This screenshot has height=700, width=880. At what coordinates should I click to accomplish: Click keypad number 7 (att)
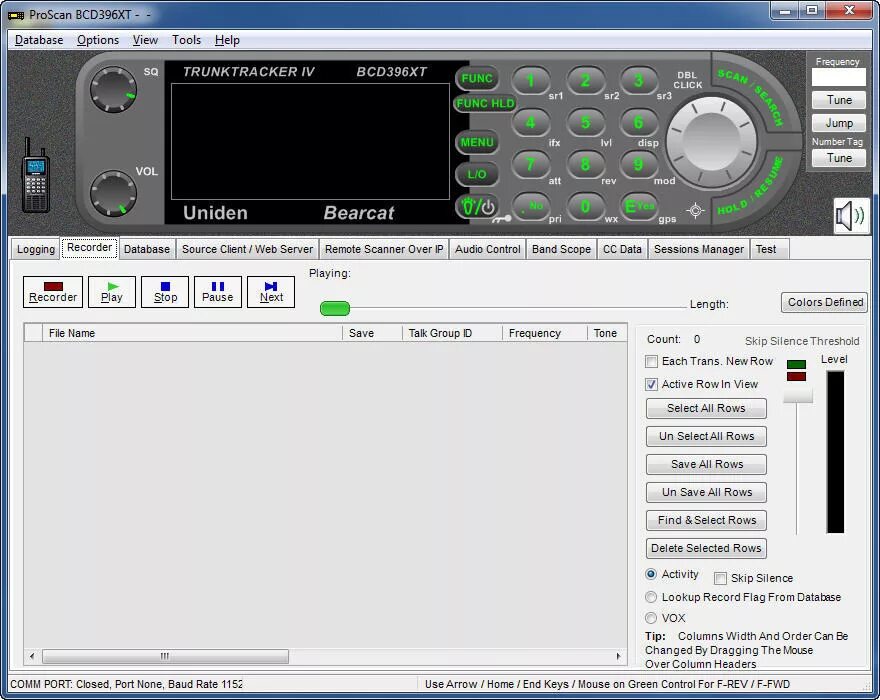point(530,164)
